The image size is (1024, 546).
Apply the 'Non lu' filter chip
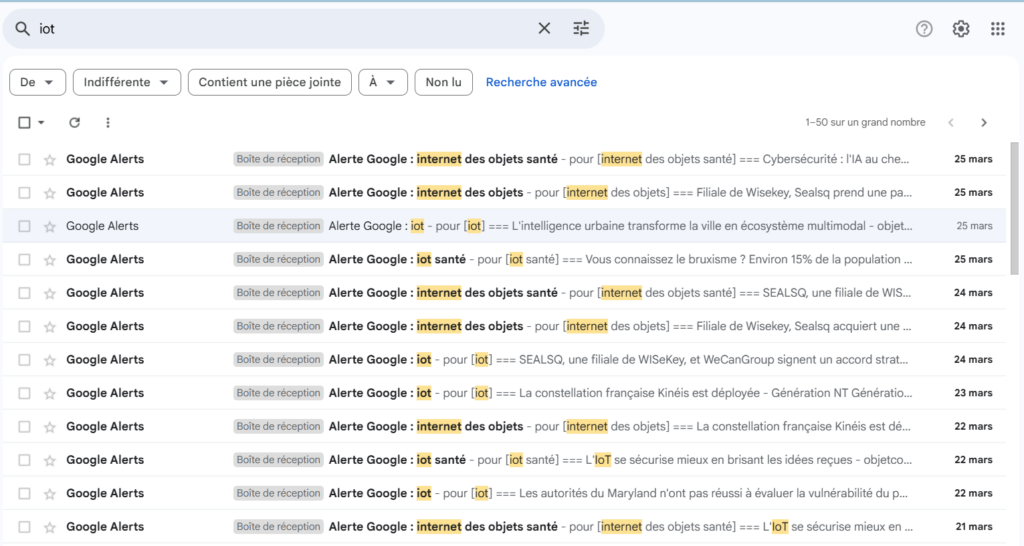tap(443, 82)
